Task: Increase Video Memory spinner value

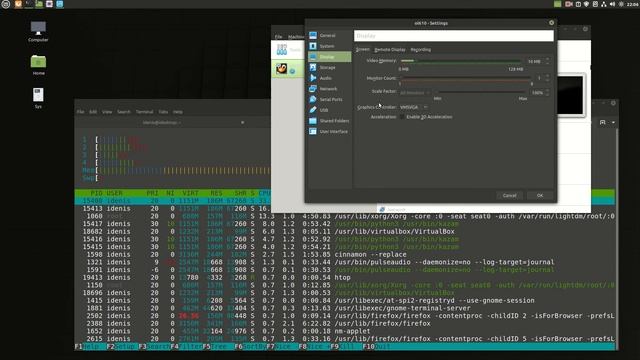Action: (547, 59)
